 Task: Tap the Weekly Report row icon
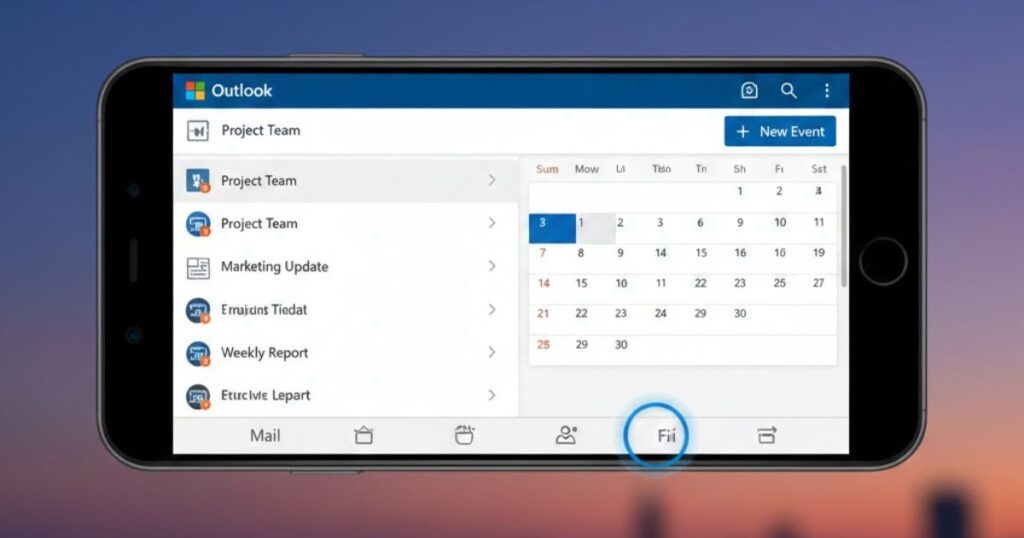click(x=198, y=353)
